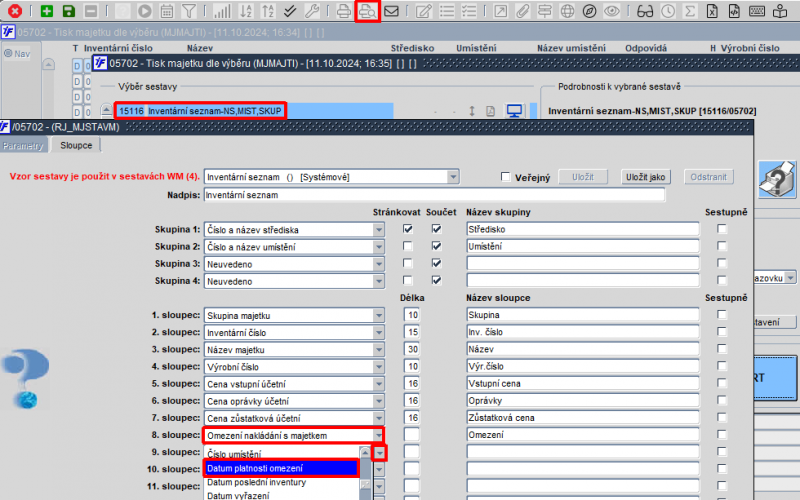
Task: Click the sigma sum icon
Action: point(690,11)
